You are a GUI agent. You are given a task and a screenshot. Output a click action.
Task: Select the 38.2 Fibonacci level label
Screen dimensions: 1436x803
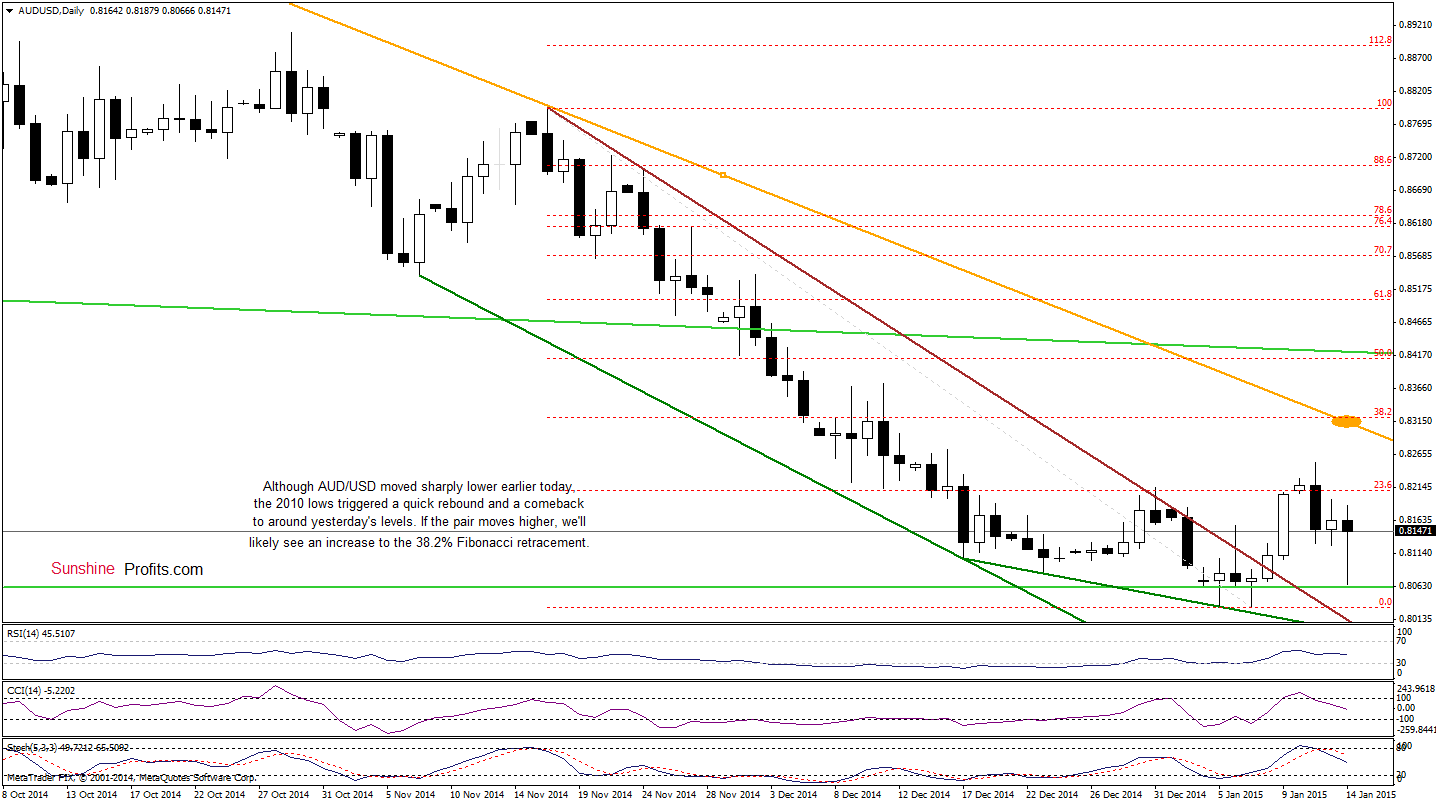click(1383, 411)
